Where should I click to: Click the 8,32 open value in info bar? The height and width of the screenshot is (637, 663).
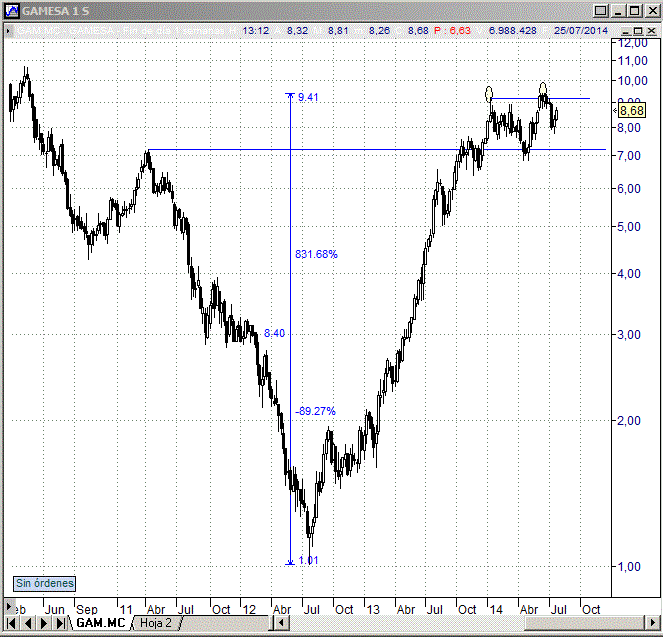pos(297,30)
